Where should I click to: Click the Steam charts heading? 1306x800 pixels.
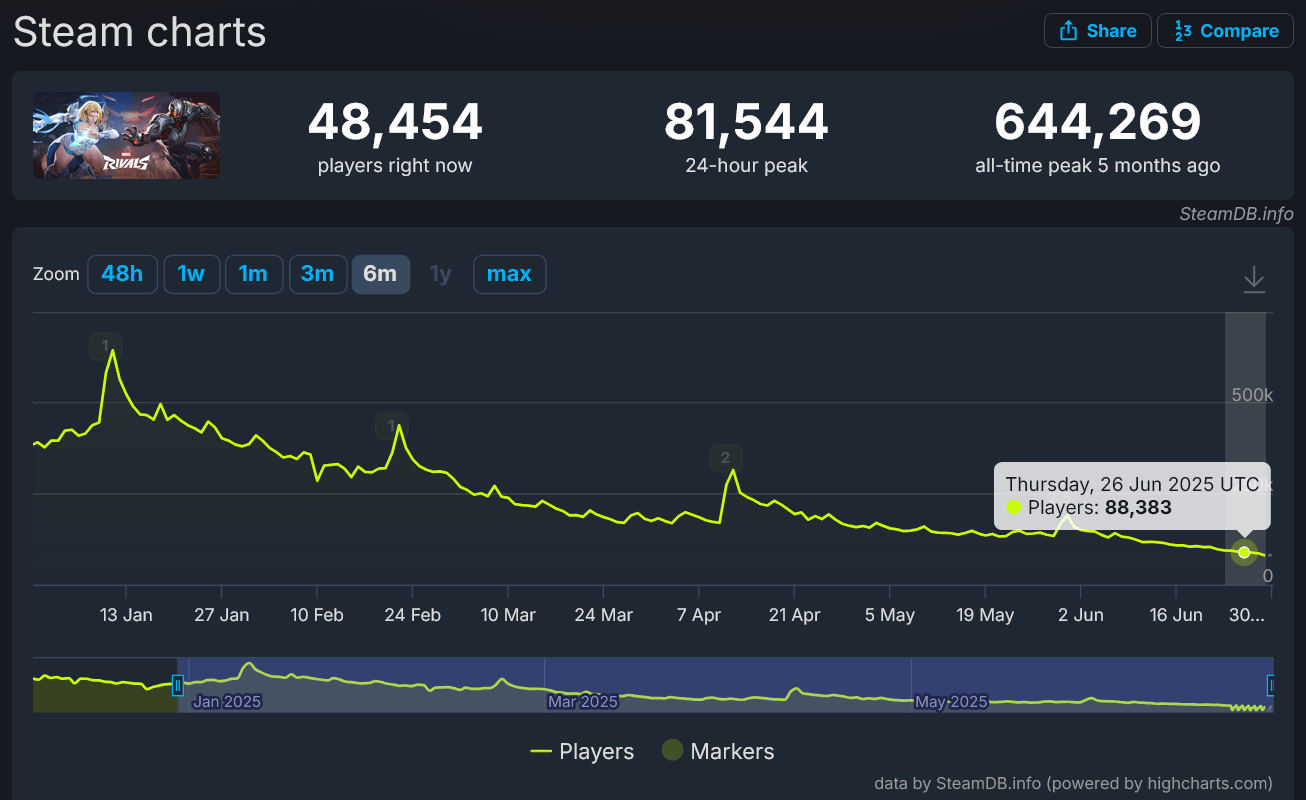point(140,33)
